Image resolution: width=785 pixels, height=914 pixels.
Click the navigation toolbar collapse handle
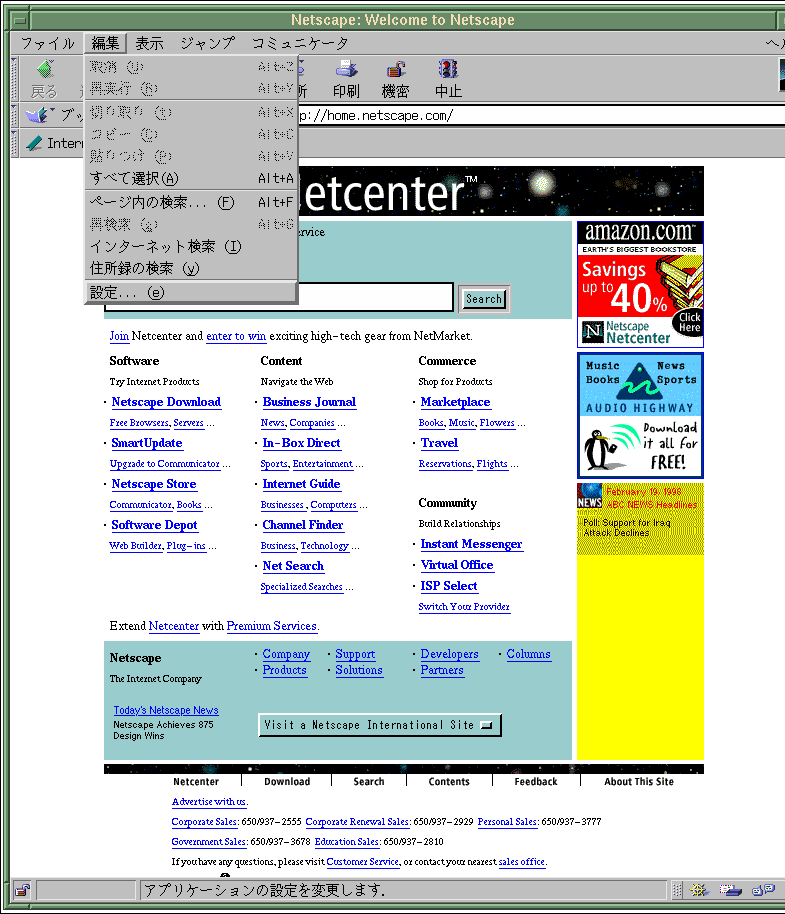point(15,79)
